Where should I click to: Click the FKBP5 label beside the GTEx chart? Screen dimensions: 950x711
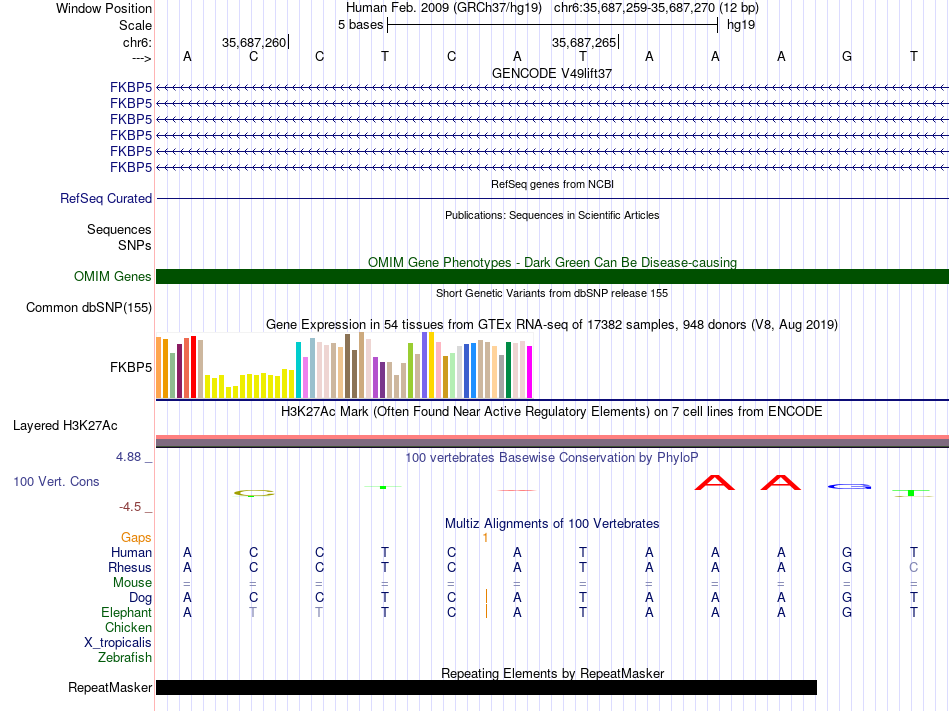pos(131,367)
